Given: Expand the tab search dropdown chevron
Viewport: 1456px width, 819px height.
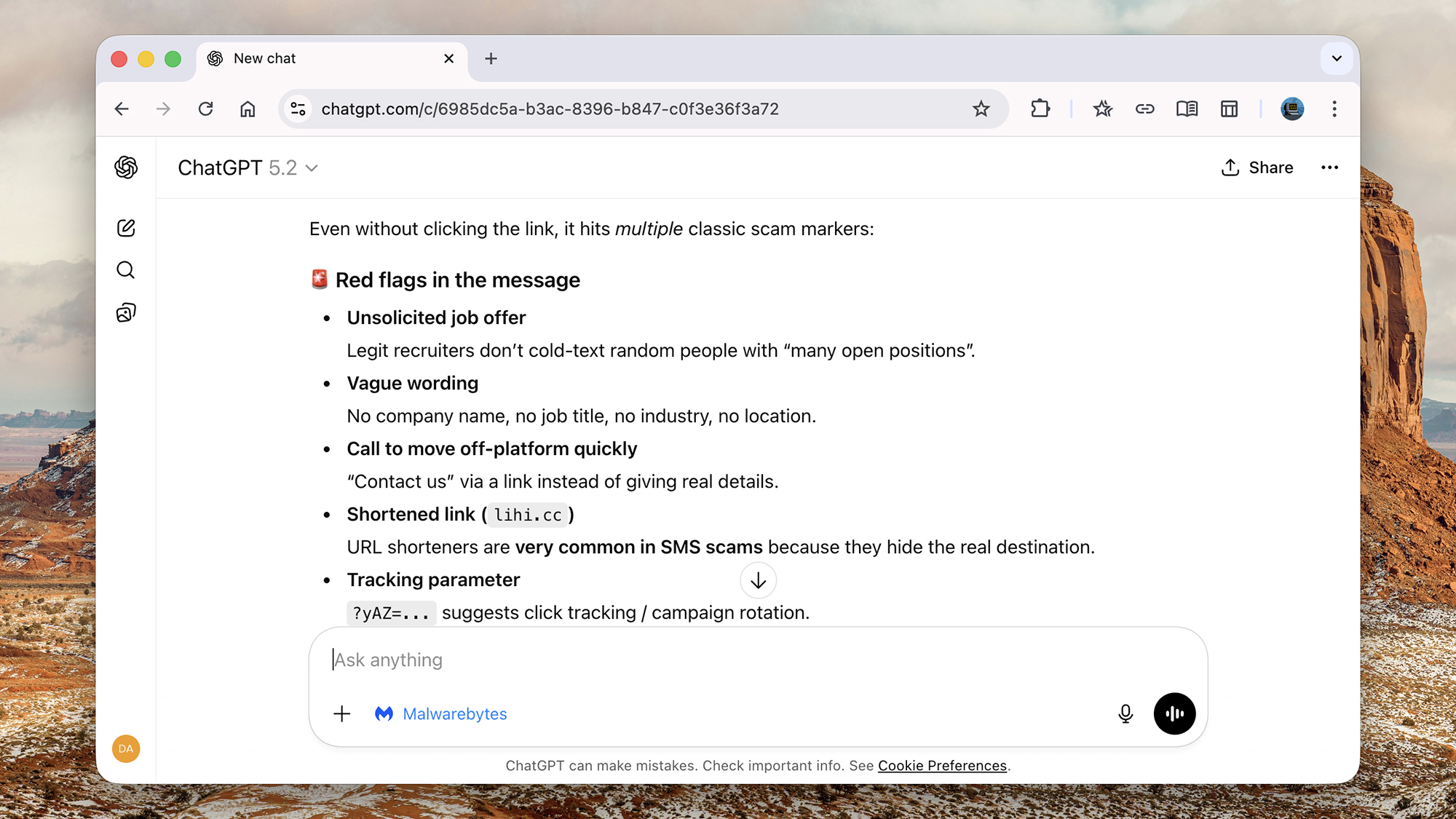Looking at the screenshot, I should (1337, 58).
